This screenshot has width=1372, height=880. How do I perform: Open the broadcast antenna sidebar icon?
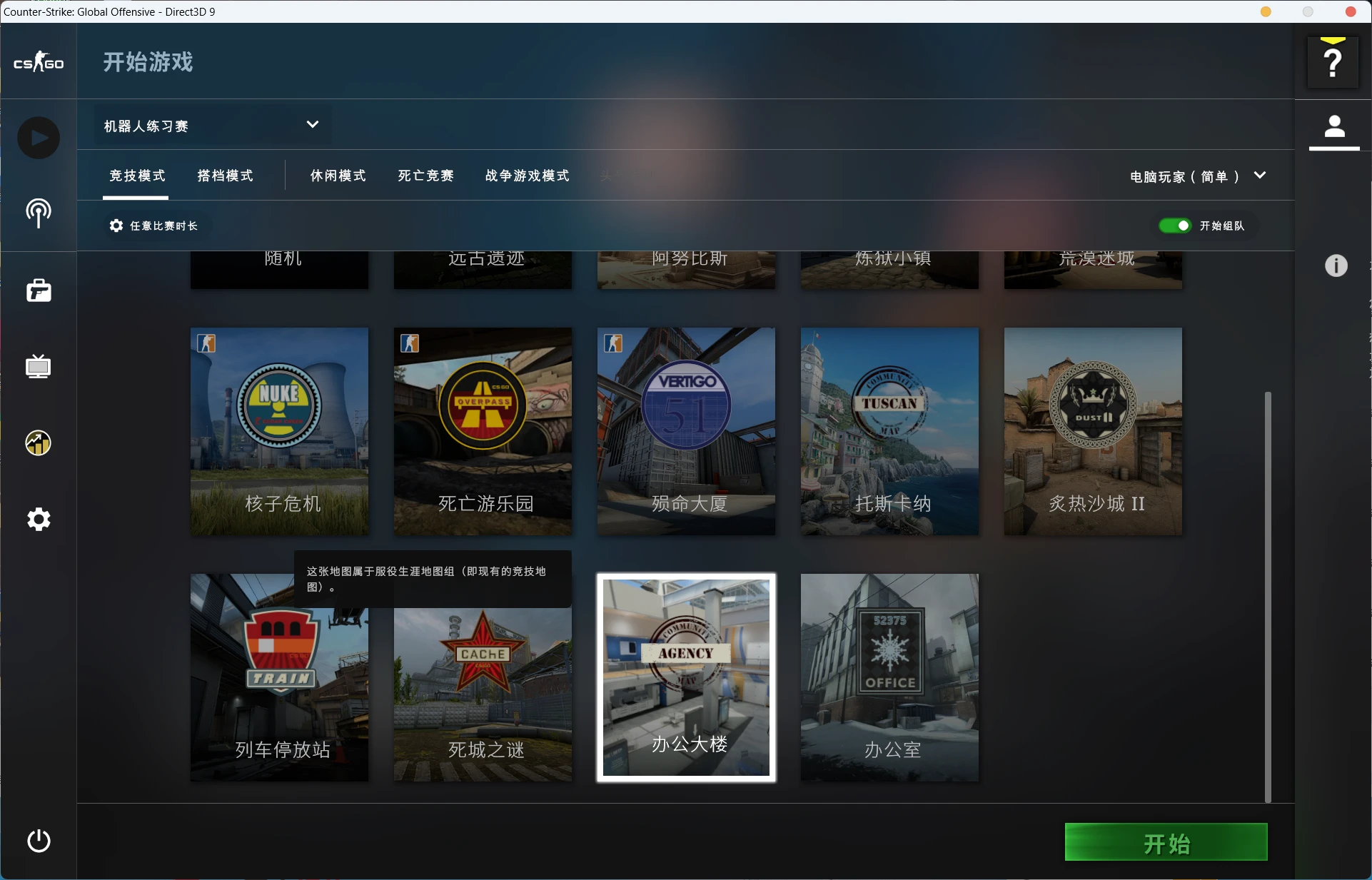(x=39, y=213)
